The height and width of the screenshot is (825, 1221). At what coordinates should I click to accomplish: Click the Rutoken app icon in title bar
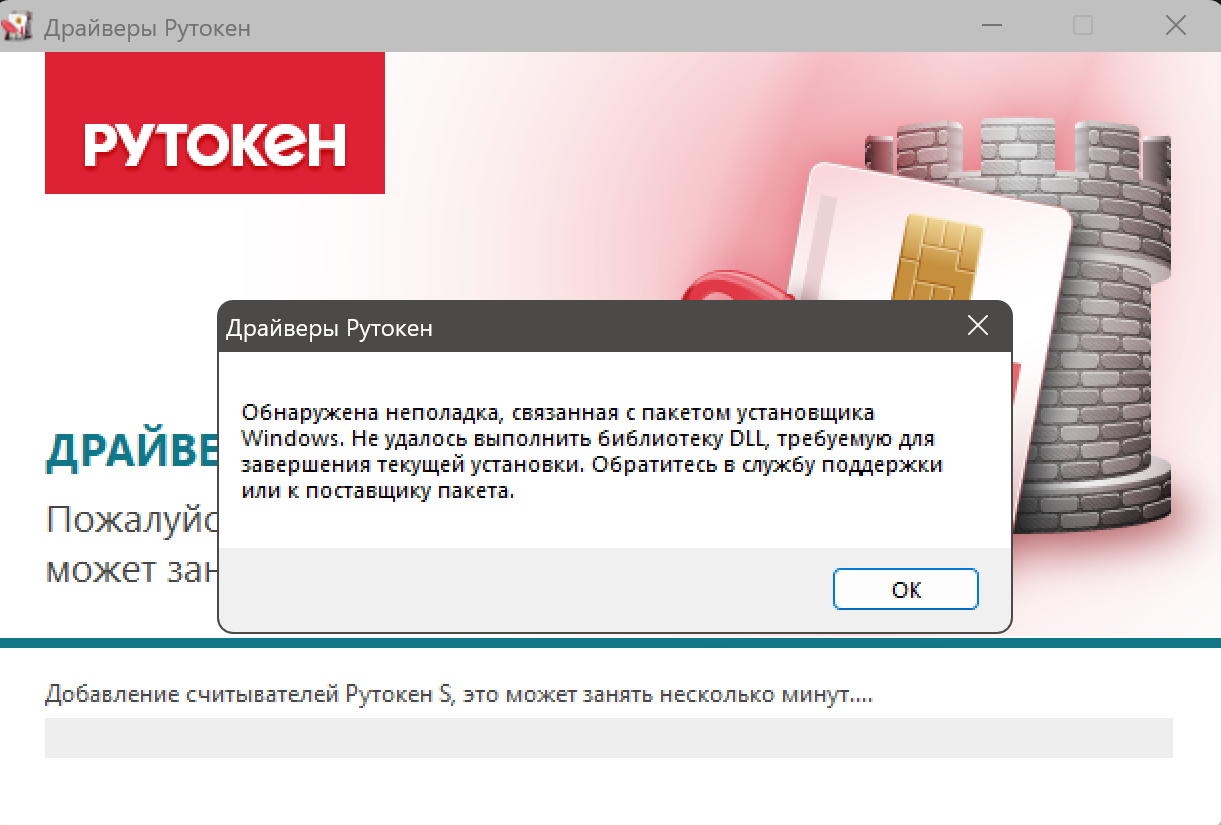(x=20, y=25)
